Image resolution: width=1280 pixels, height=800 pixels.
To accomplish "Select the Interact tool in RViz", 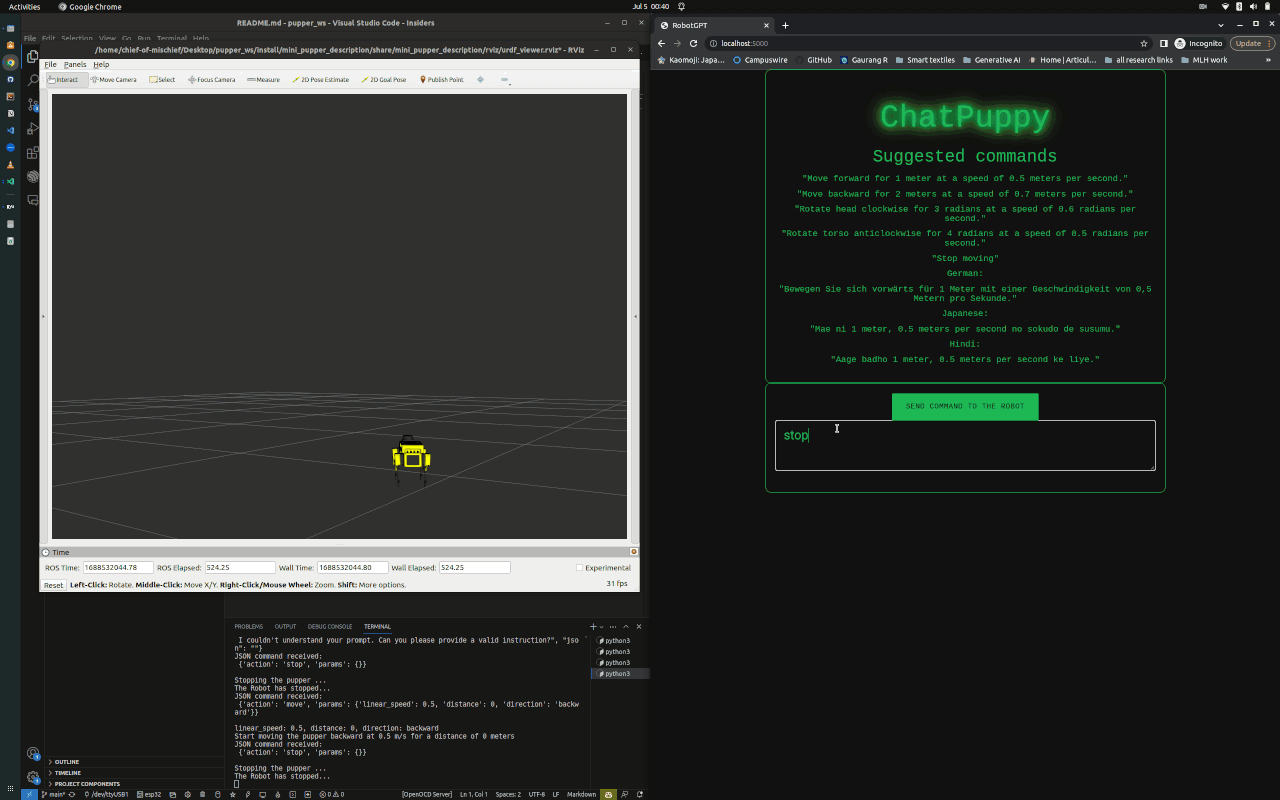I will pyautogui.click(x=67, y=80).
